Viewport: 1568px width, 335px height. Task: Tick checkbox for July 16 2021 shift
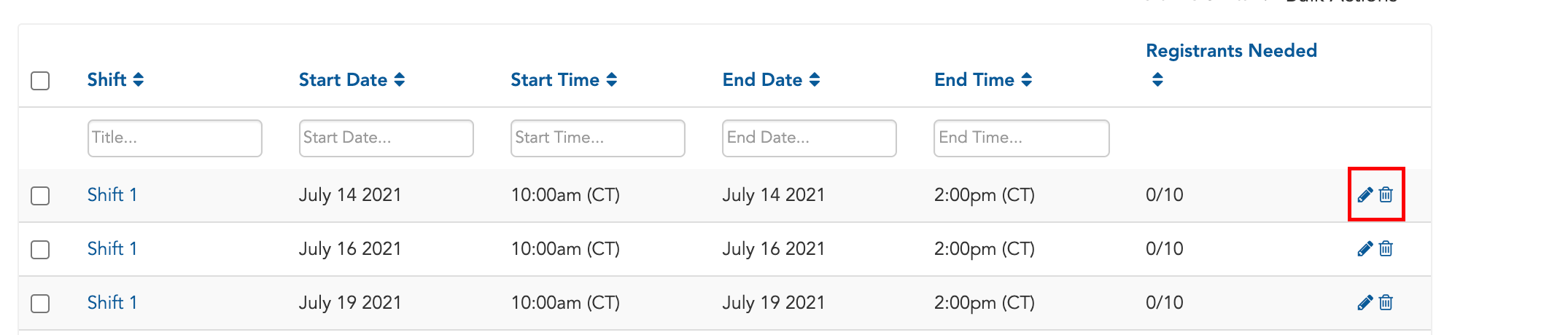40,249
